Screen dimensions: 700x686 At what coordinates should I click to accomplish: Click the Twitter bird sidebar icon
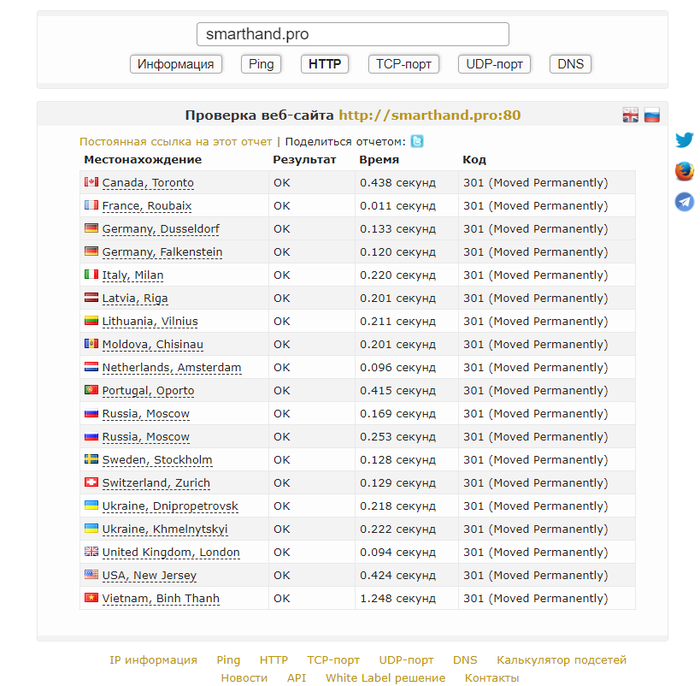click(684, 140)
